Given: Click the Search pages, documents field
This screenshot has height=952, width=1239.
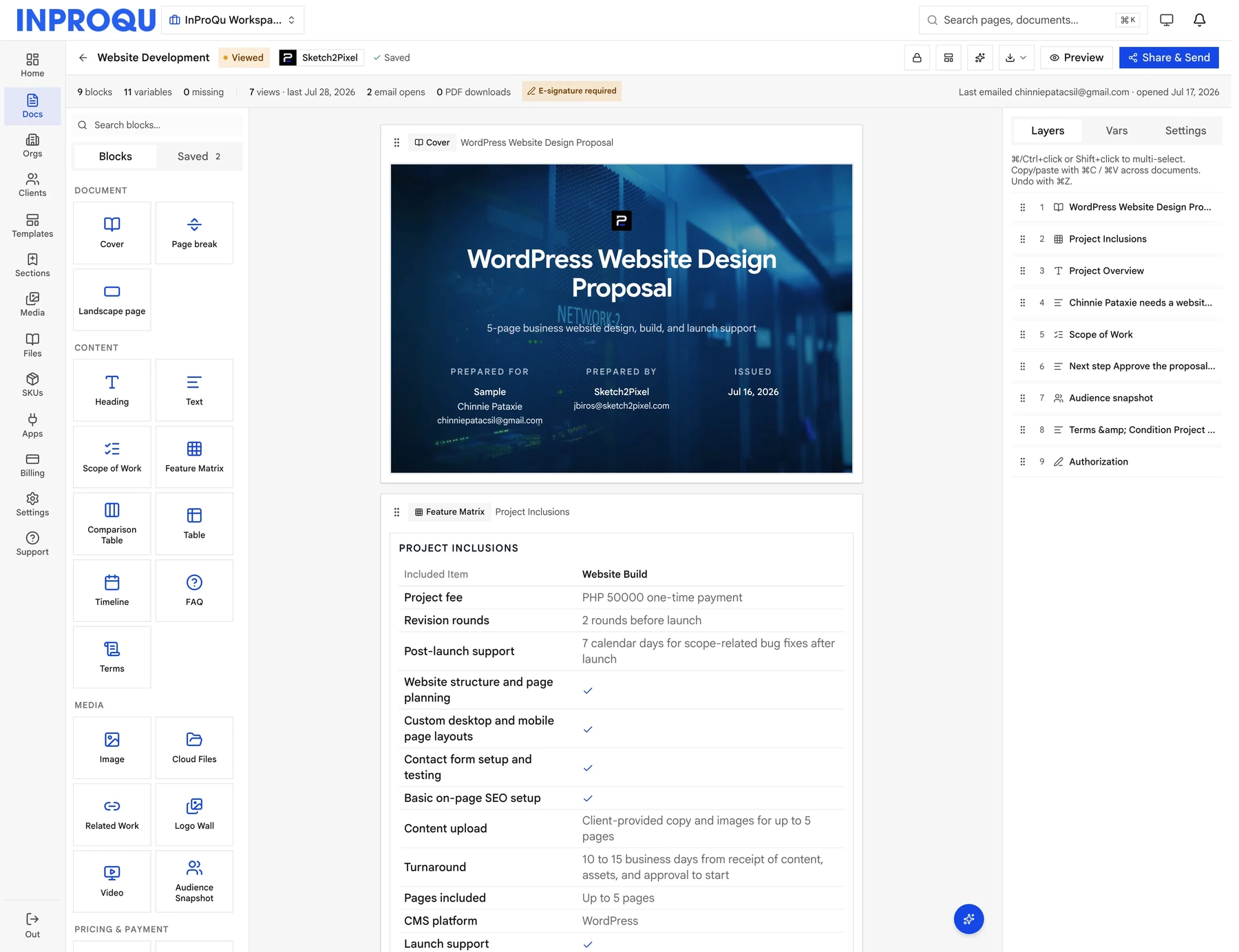Looking at the screenshot, I should coord(1032,20).
